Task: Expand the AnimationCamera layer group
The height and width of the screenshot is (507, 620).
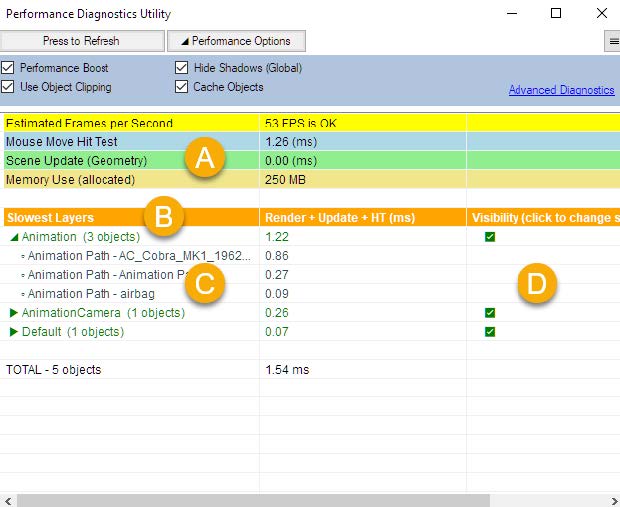Action: point(14,313)
